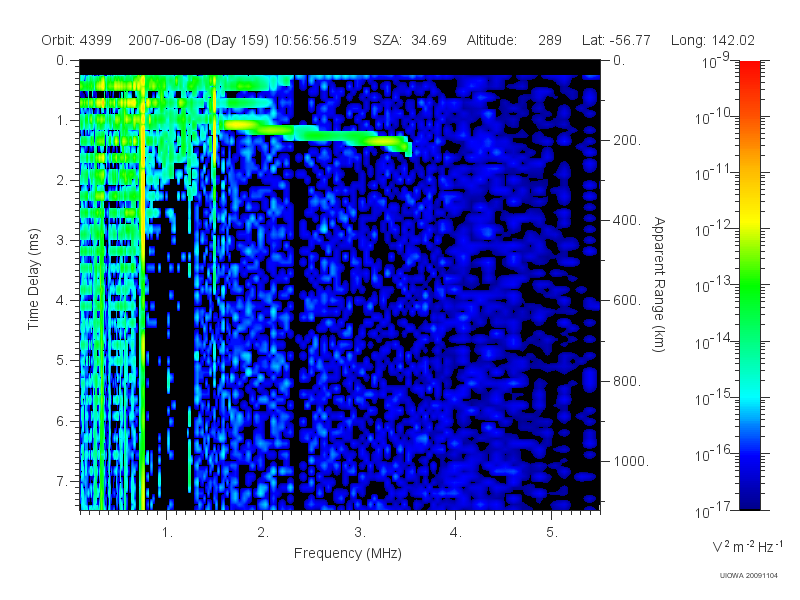Image resolution: width=800 pixels, height=600 pixels.
Task: Click the altitude value '289'
Action: point(550,40)
